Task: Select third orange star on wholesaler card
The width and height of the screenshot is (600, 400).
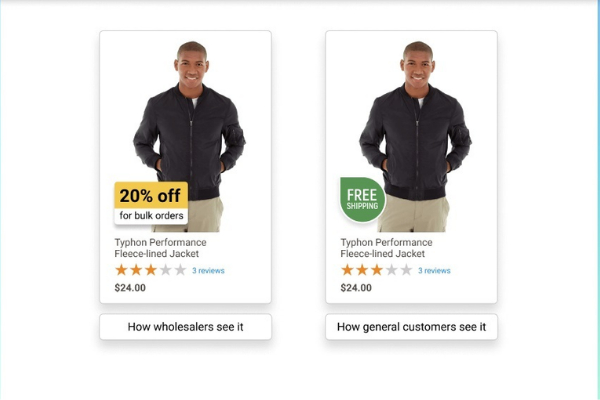Action: pyautogui.click(x=151, y=270)
